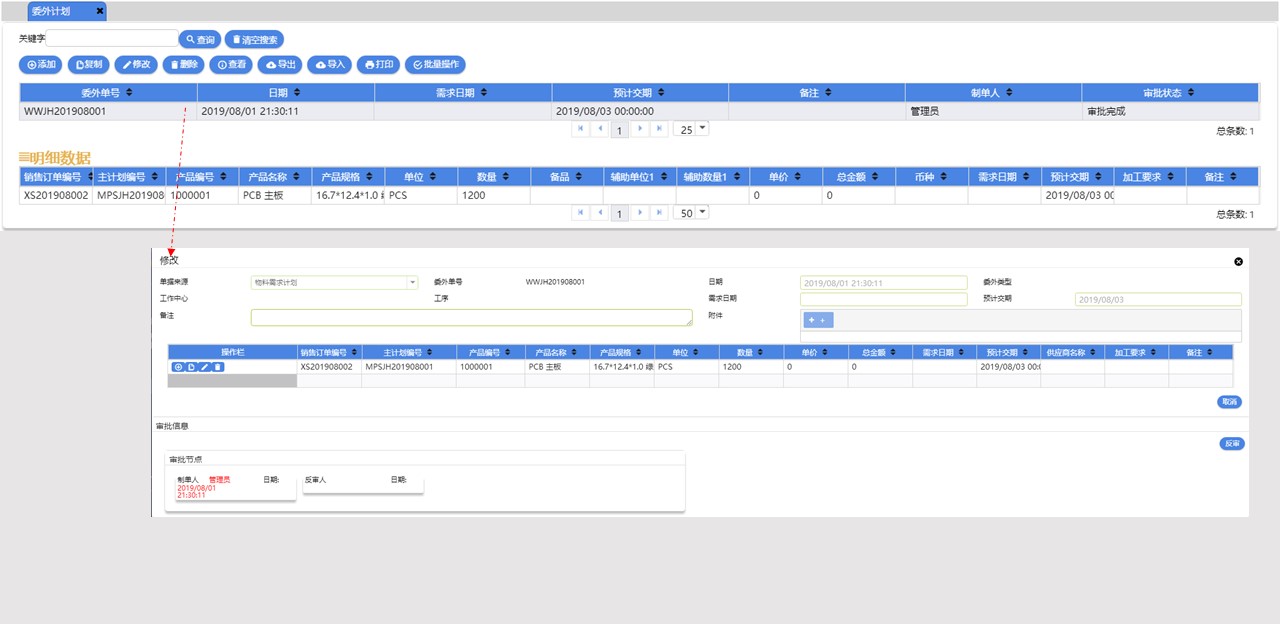Image resolution: width=1280 pixels, height=624 pixels.
Task: Click the 附件 add attachment plus button
Action: pyautogui.click(x=819, y=320)
